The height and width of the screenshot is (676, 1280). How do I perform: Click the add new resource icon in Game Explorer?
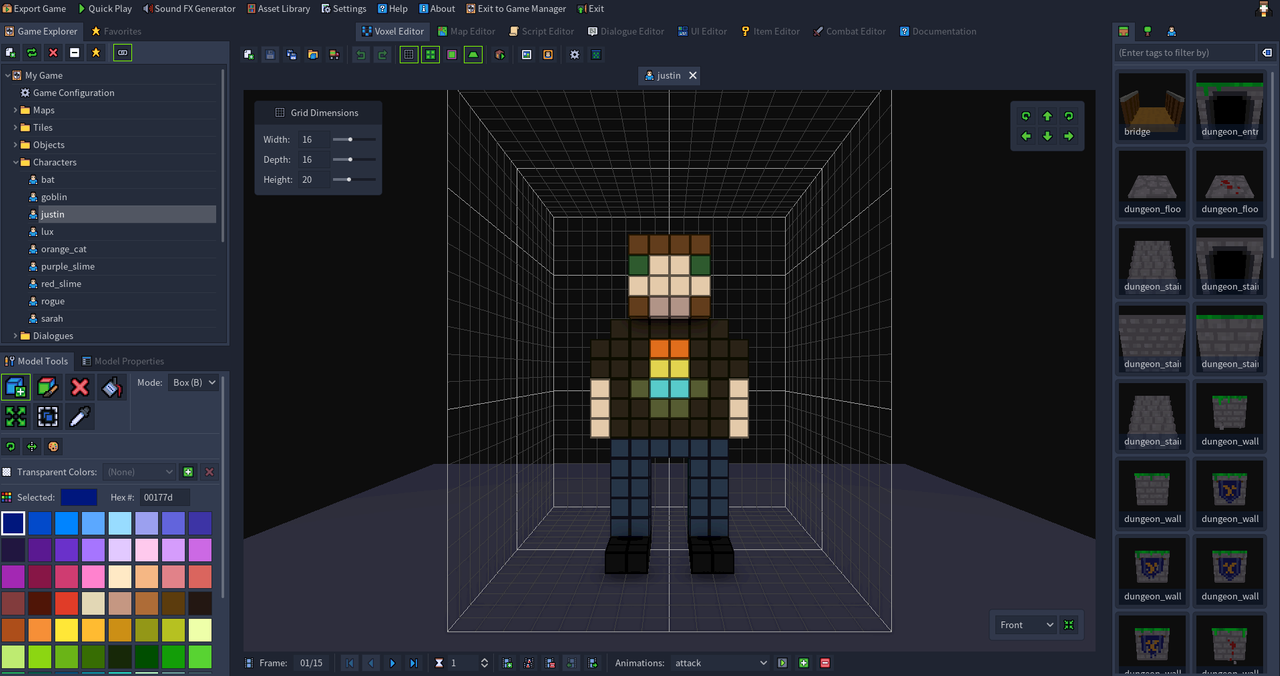[11, 52]
